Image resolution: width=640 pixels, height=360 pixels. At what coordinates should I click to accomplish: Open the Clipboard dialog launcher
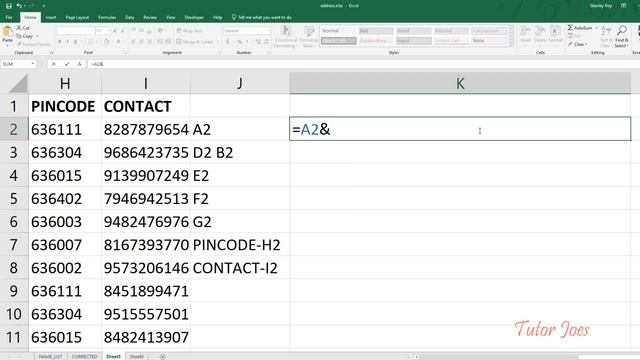[51, 53]
